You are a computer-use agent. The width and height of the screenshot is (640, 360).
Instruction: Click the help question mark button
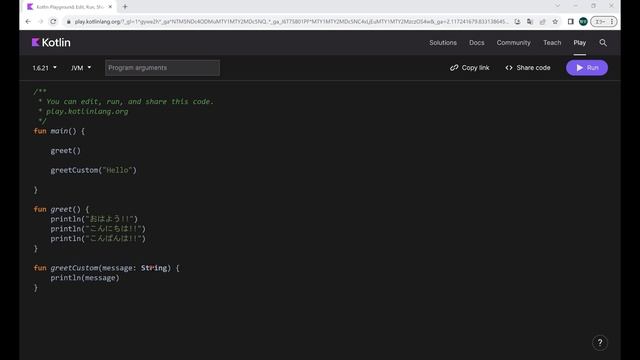[600, 342]
